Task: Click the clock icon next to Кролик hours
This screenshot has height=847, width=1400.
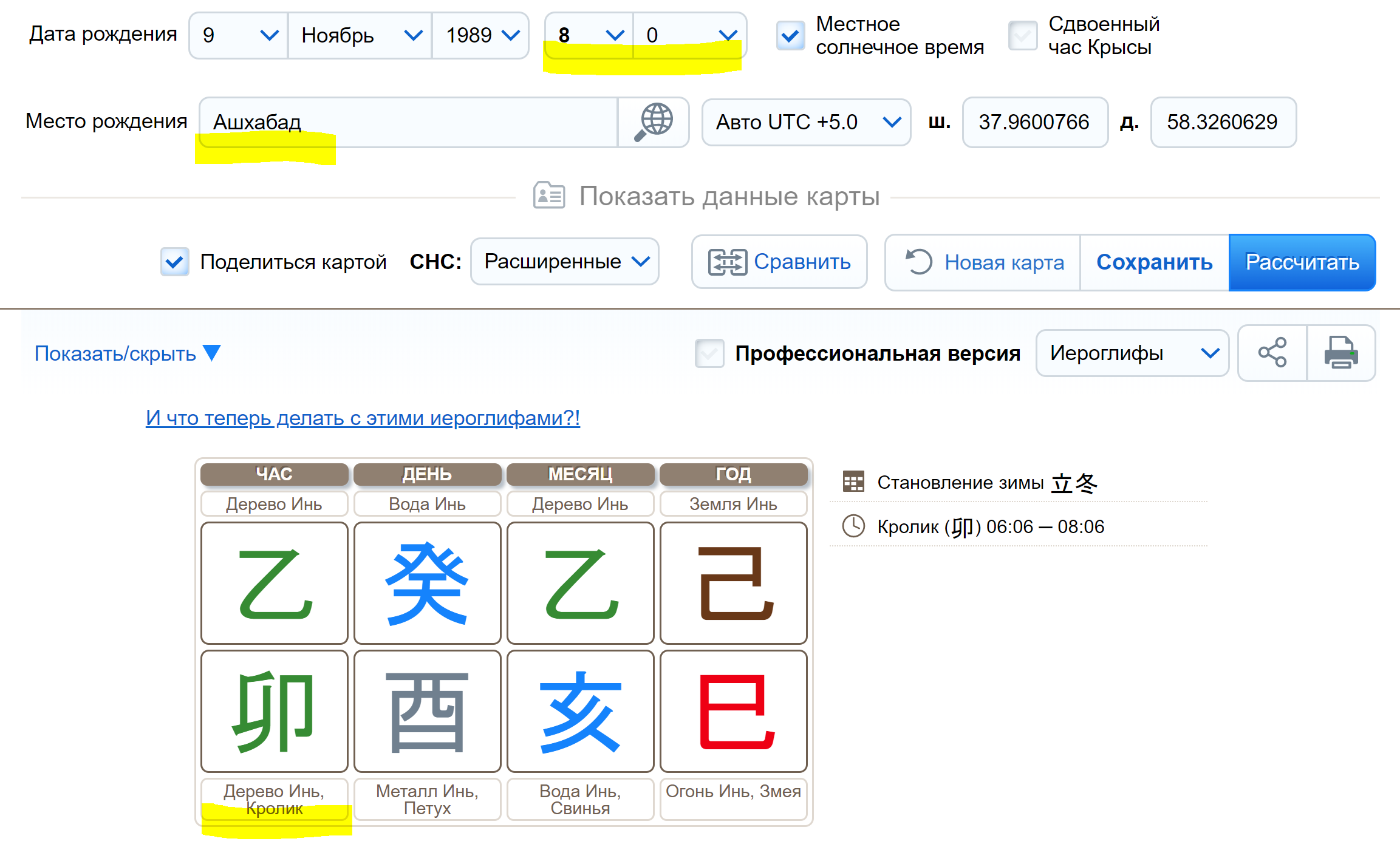Action: [853, 526]
